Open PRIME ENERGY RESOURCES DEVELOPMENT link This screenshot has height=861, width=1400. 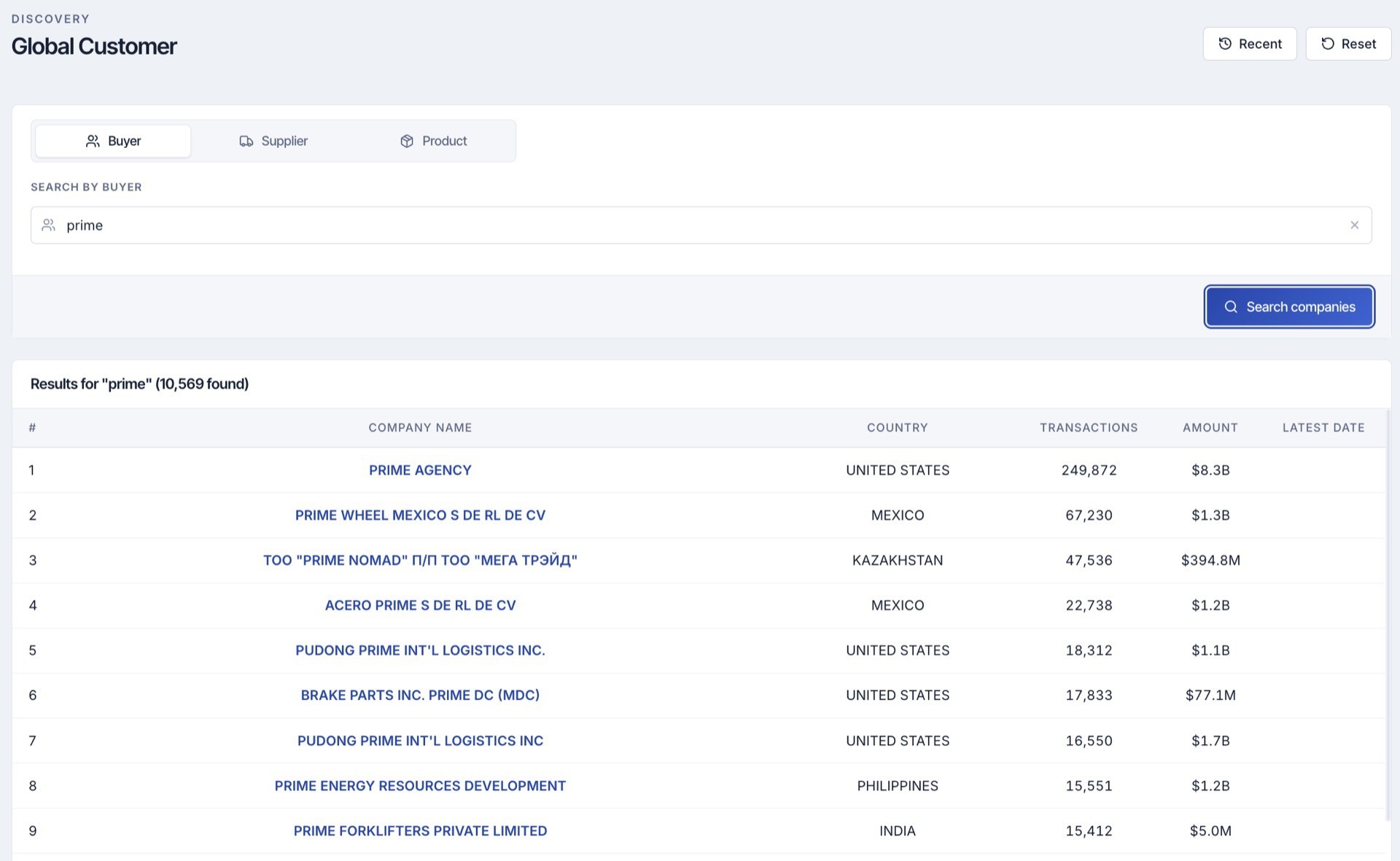[420, 786]
